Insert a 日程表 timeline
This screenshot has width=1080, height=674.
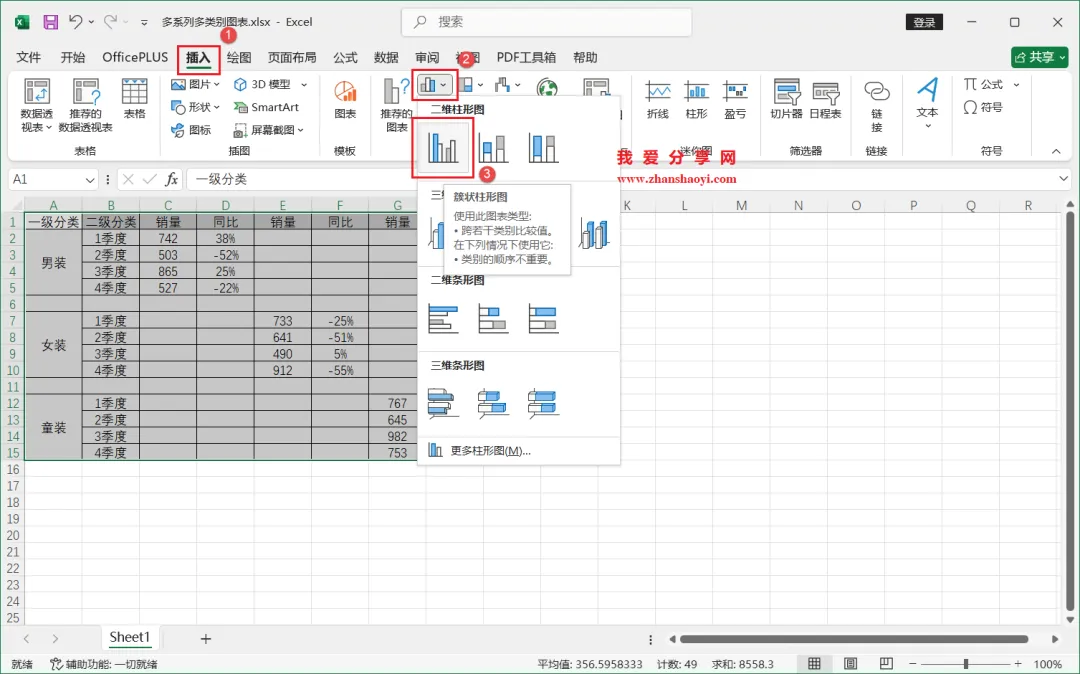point(824,100)
